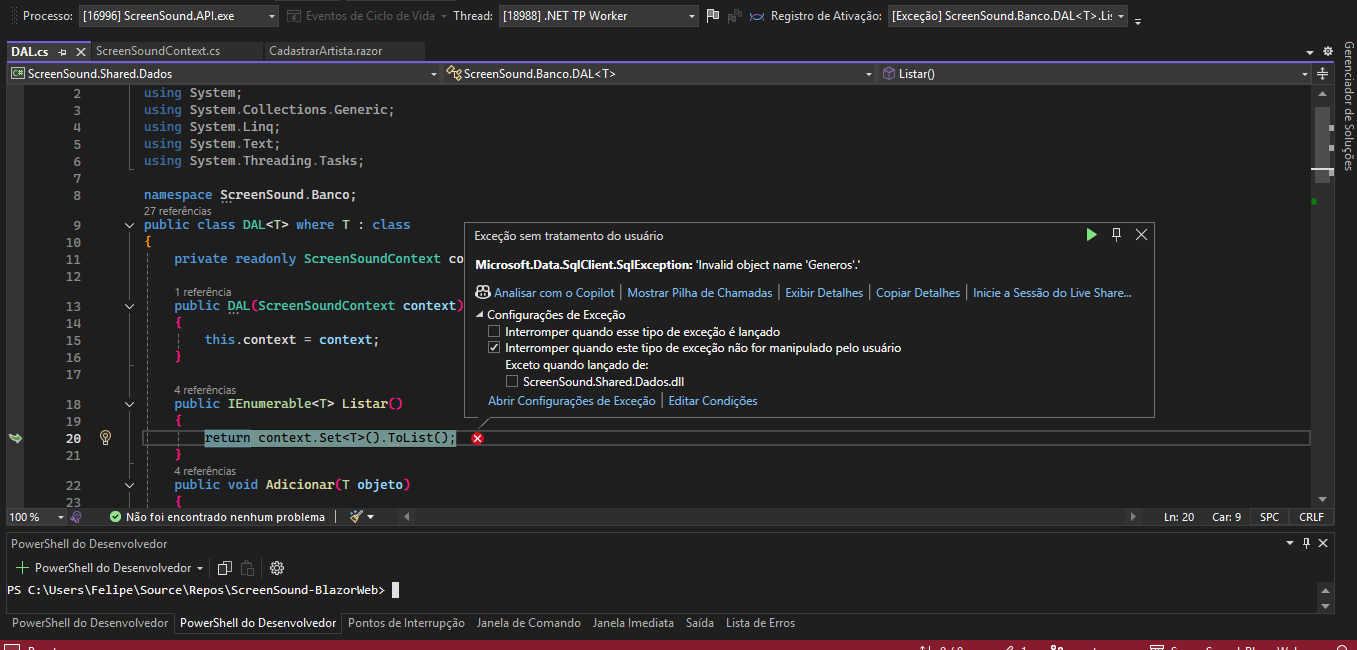Pin the exception helper popup
The height and width of the screenshot is (650, 1357).
tap(1116, 234)
